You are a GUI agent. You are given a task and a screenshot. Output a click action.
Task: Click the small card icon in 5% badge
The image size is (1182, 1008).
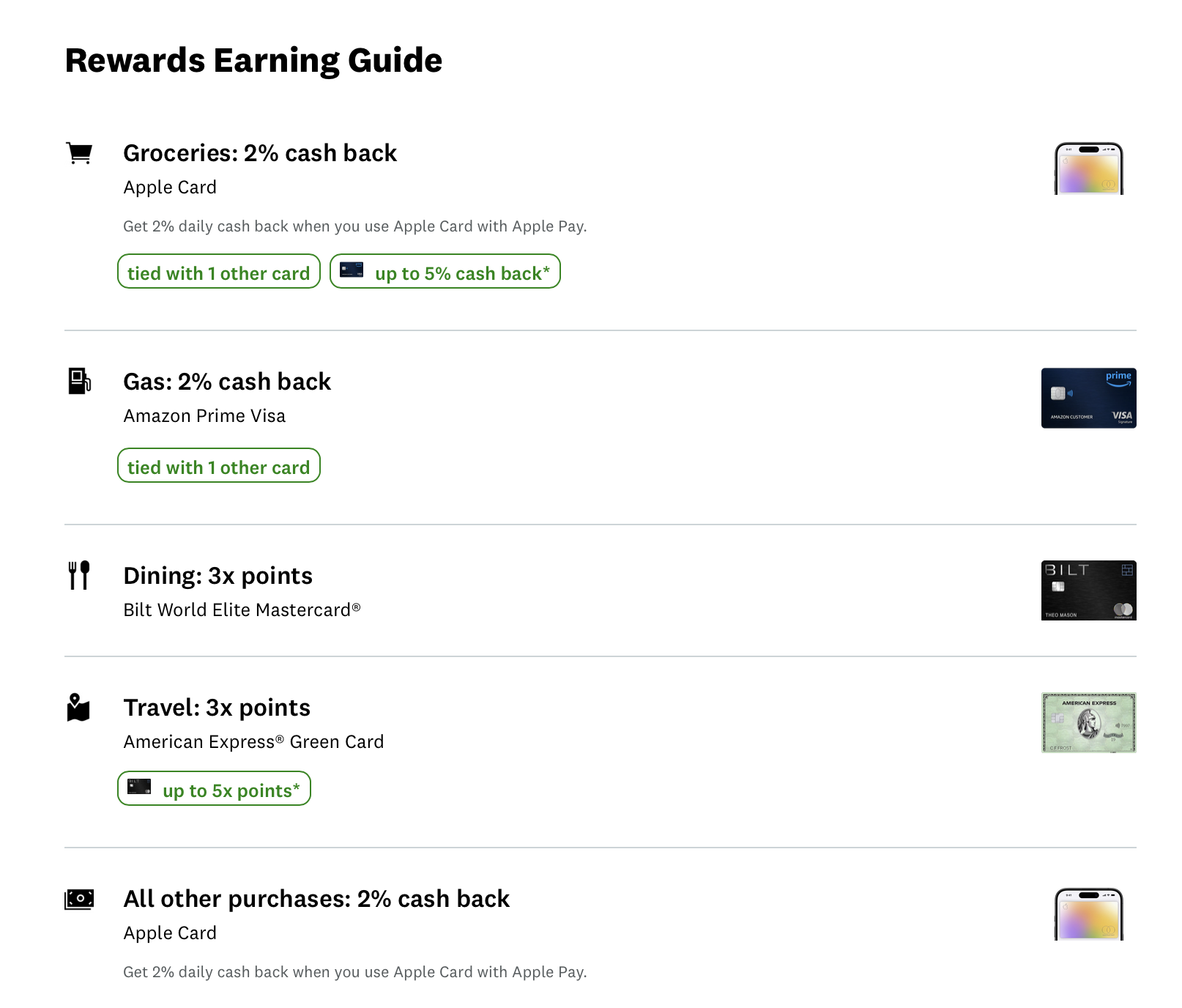point(352,270)
